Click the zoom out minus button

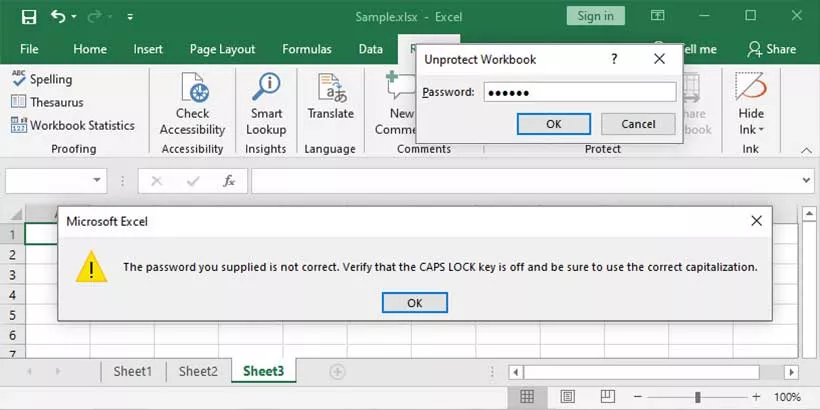[x=637, y=397]
